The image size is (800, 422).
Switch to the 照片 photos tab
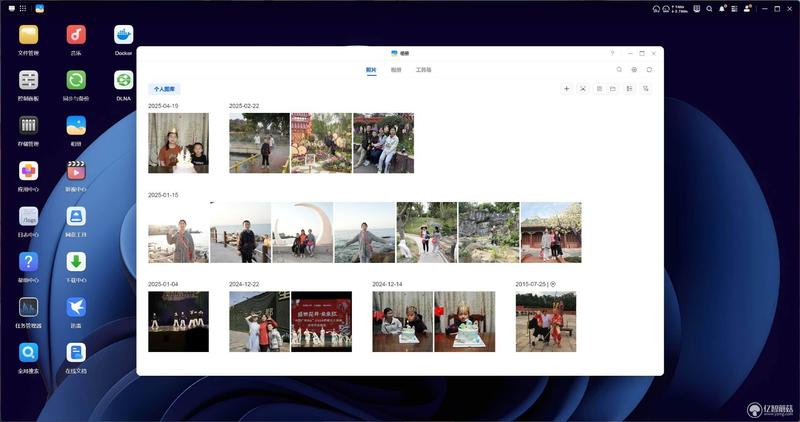coord(371,70)
